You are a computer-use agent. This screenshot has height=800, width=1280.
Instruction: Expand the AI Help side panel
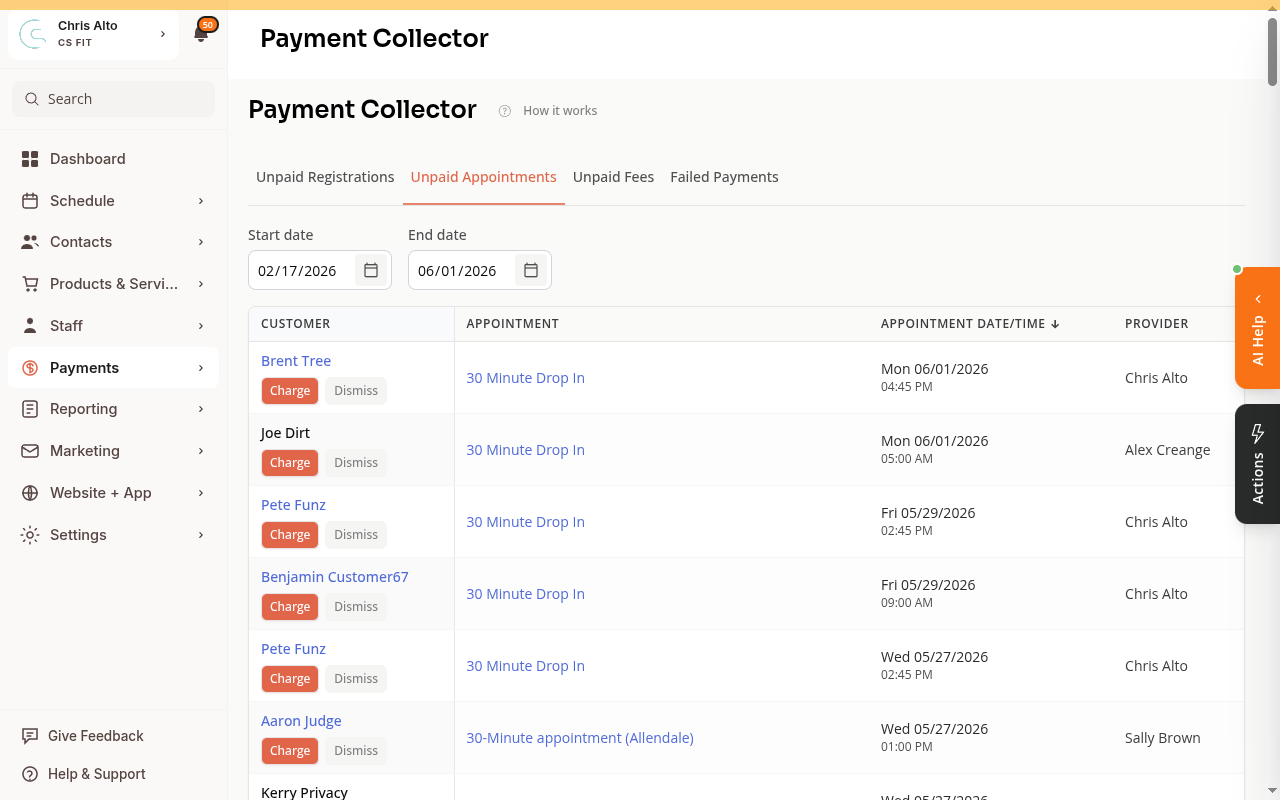point(1258,328)
